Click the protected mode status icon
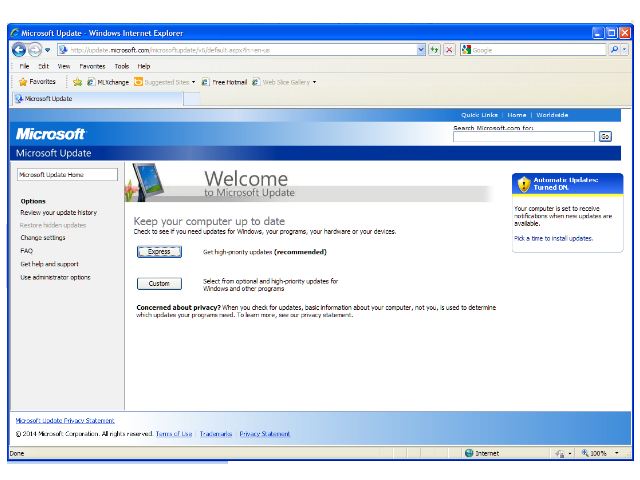Viewport: 640px width, 480px height. pos(560,453)
